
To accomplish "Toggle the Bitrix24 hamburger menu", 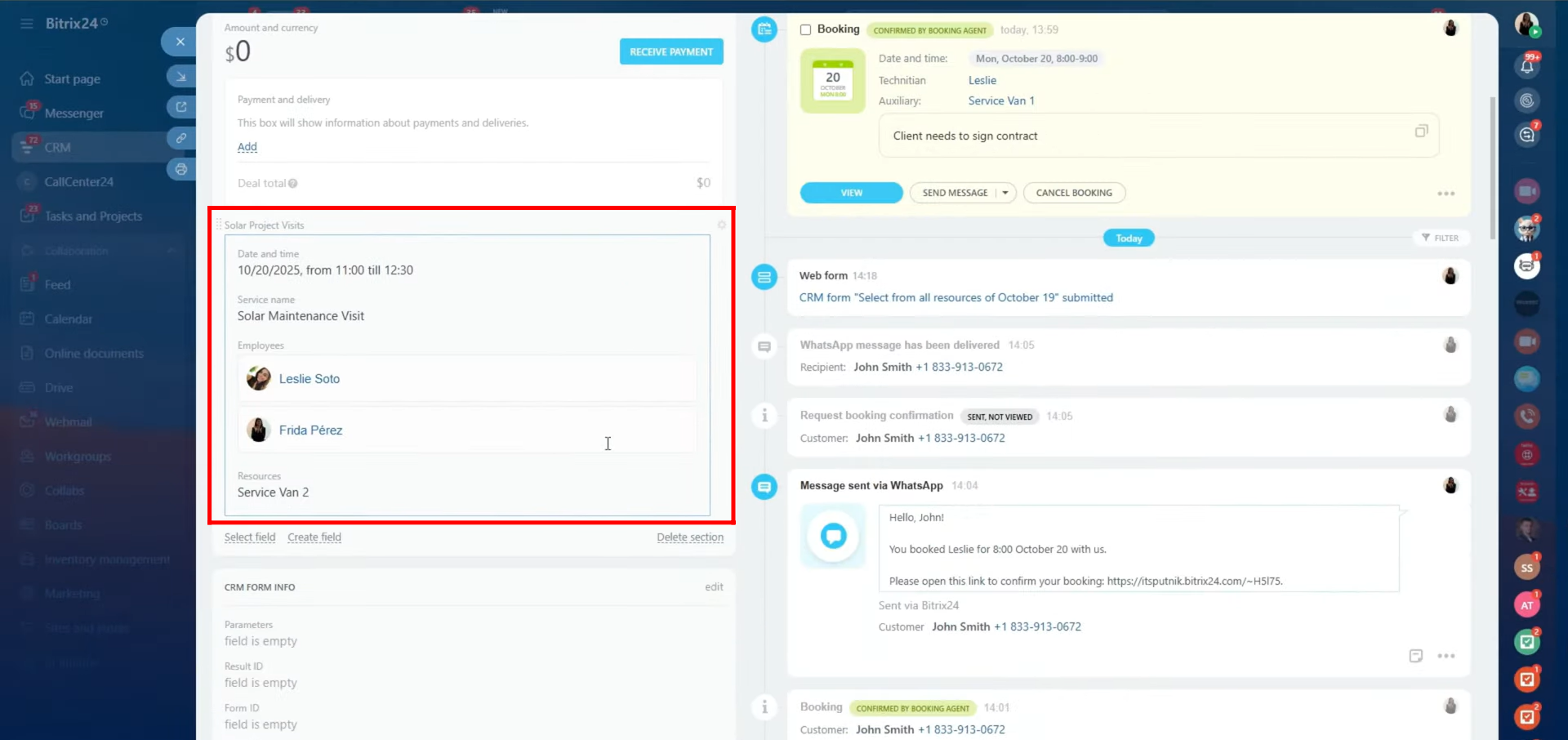I will [x=27, y=24].
